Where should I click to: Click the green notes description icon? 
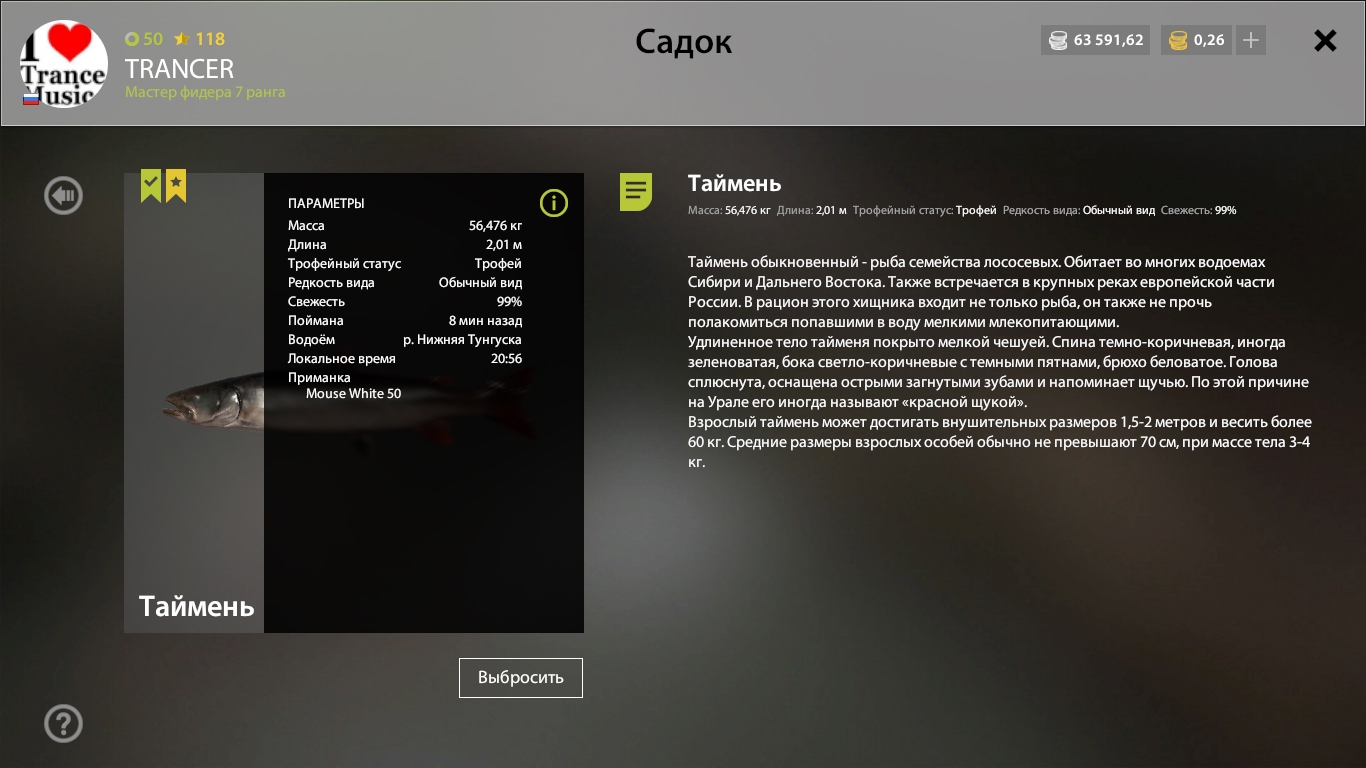click(636, 191)
